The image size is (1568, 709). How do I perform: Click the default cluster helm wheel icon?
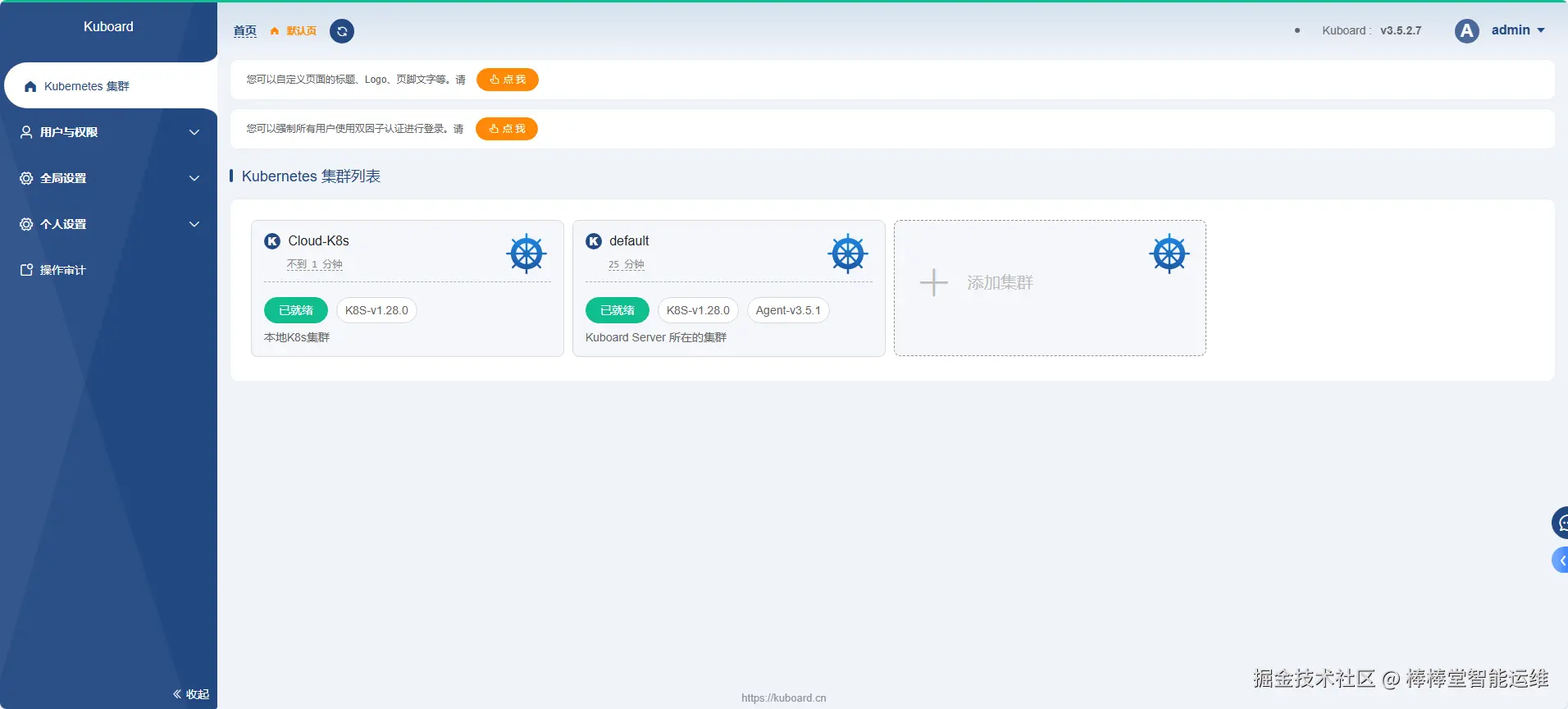click(x=848, y=254)
